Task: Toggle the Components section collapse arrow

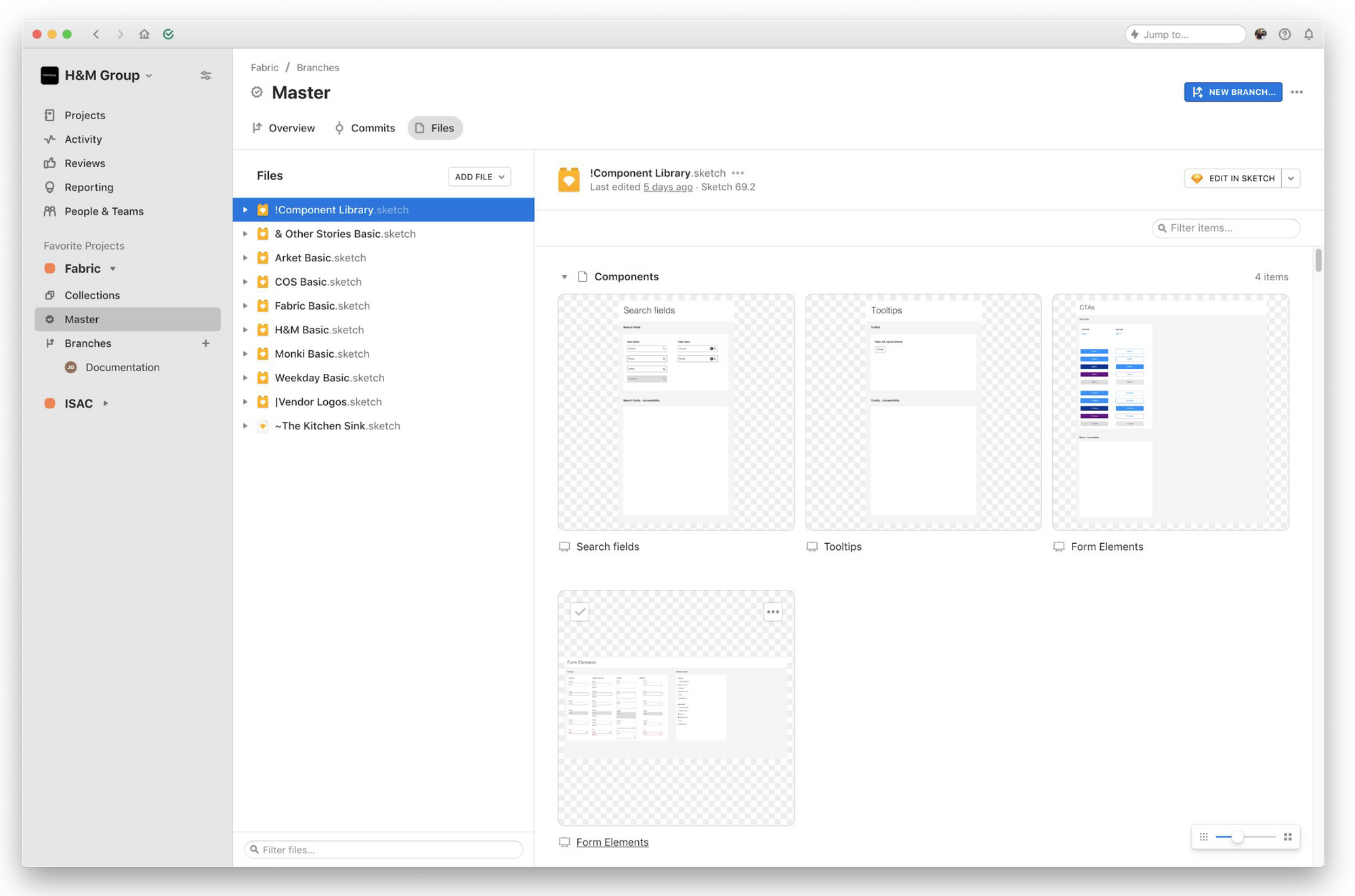Action: point(564,276)
